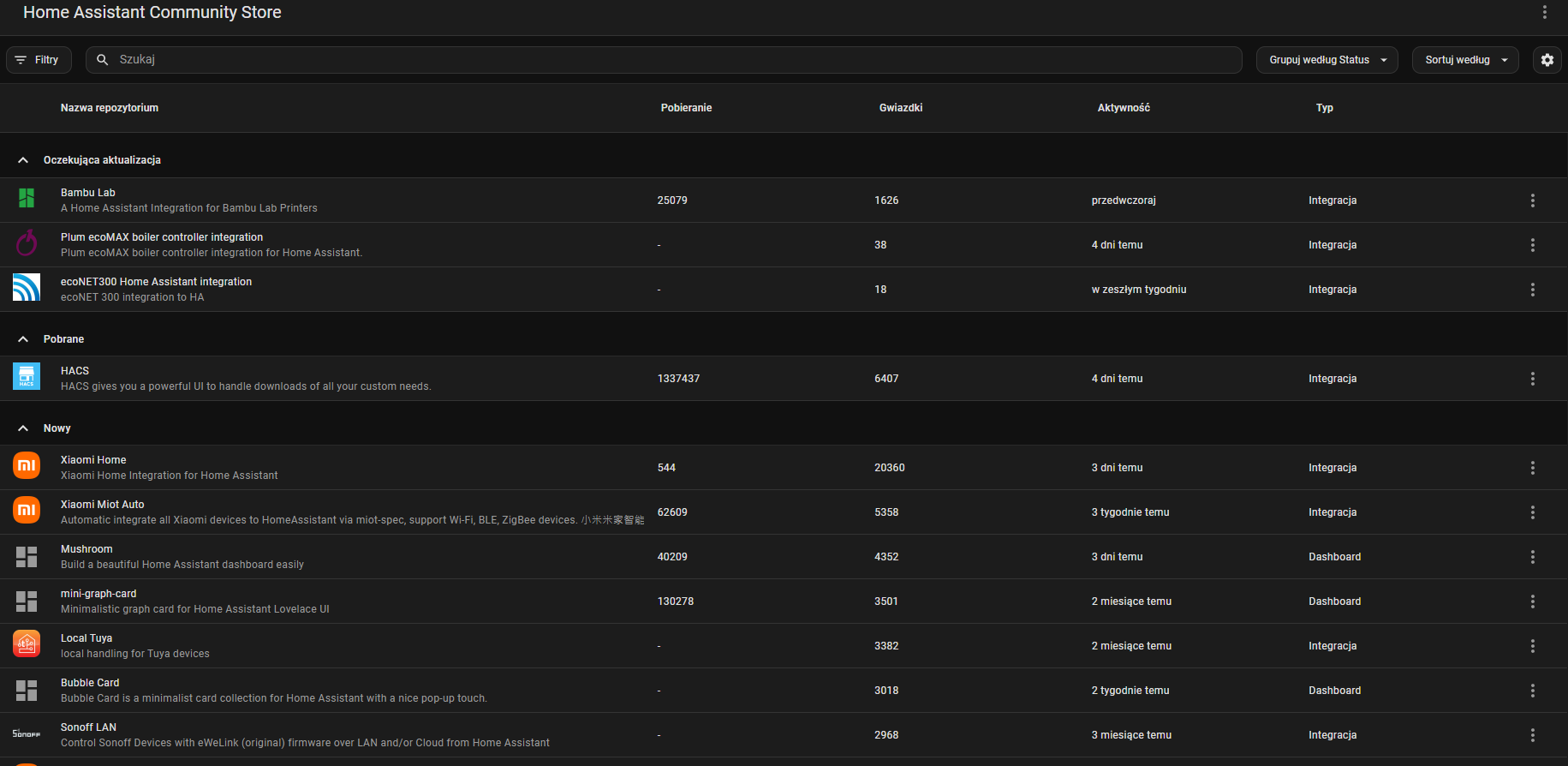Screen dimensions: 1568x766
Task: Open the overflow menu for HACS row
Action: point(1532,379)
